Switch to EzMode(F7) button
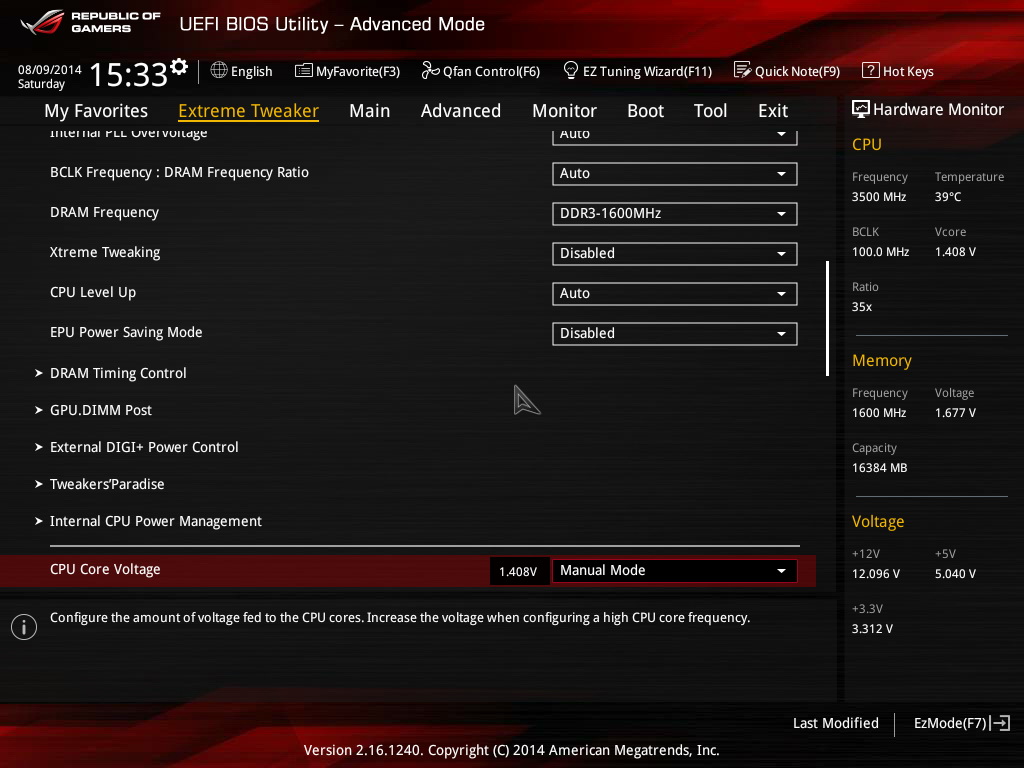The height and width of the screenshot is (768, 1024). coord(961,723)
